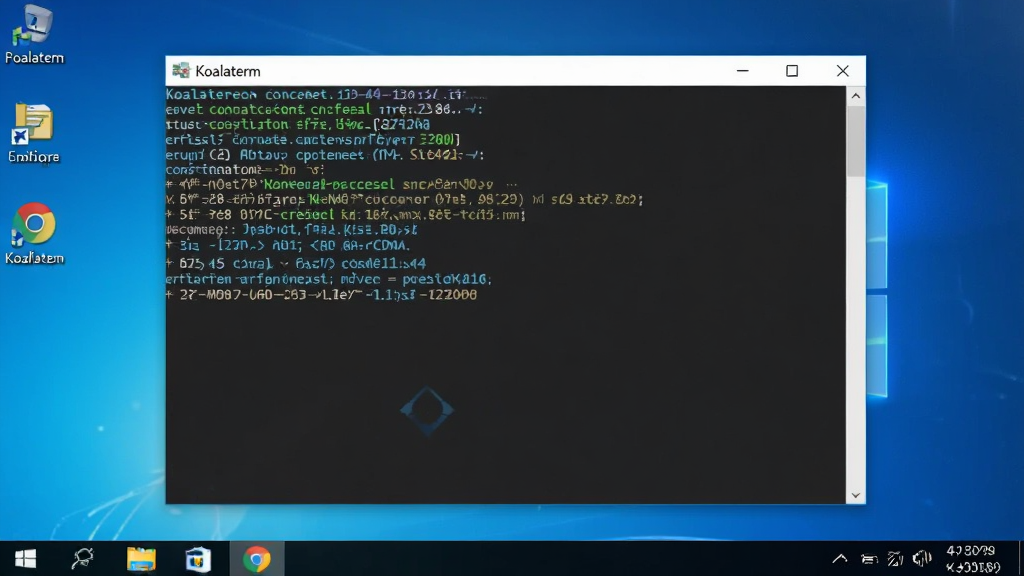Click the terminal line starting 'ertiarfen'
1024x576 pixels.
tap(328, 279)
